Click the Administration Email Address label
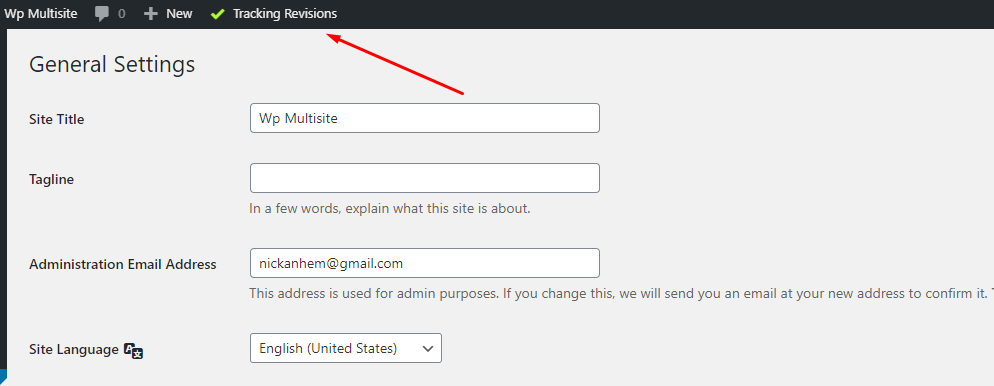Image resolution: width=994 pixels, height=386 pixels. tap(123, 264)
